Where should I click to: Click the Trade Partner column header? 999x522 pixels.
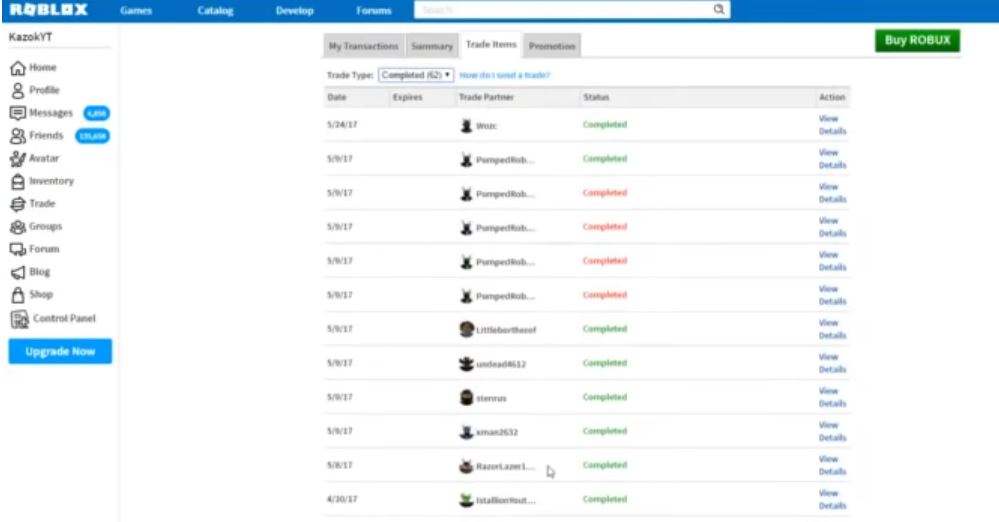click(486, 98)
